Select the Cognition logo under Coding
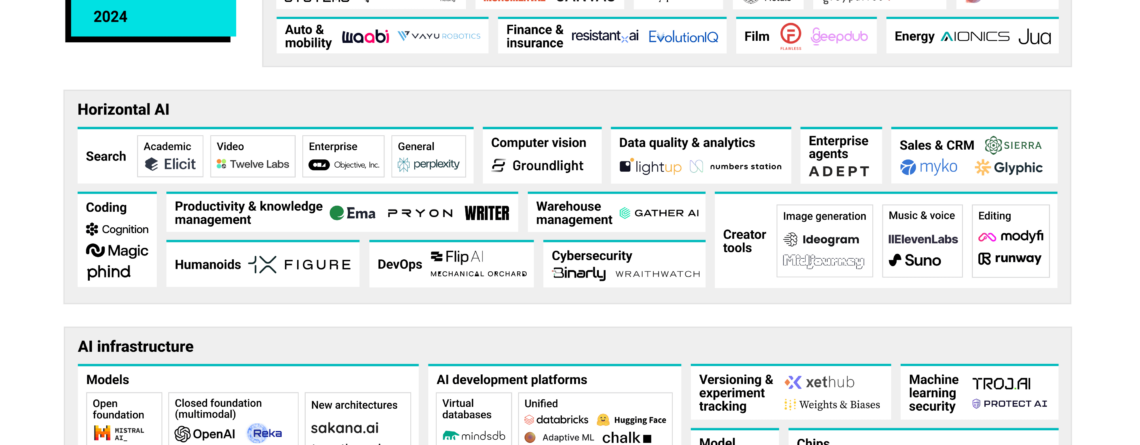Viewport: 1140px width, 445px height. [117, 229]
